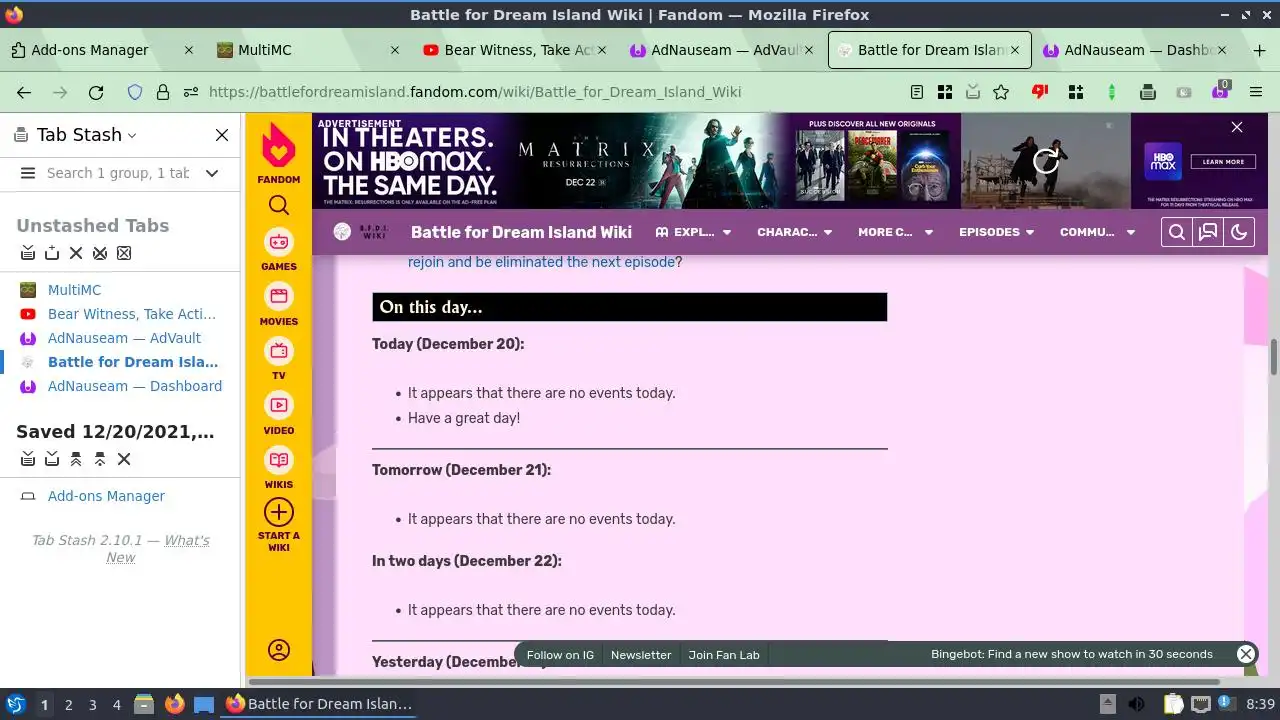Click the page vertical scrollbar
This screenshot has height=720, width=1280.
tap(1274, 358)
